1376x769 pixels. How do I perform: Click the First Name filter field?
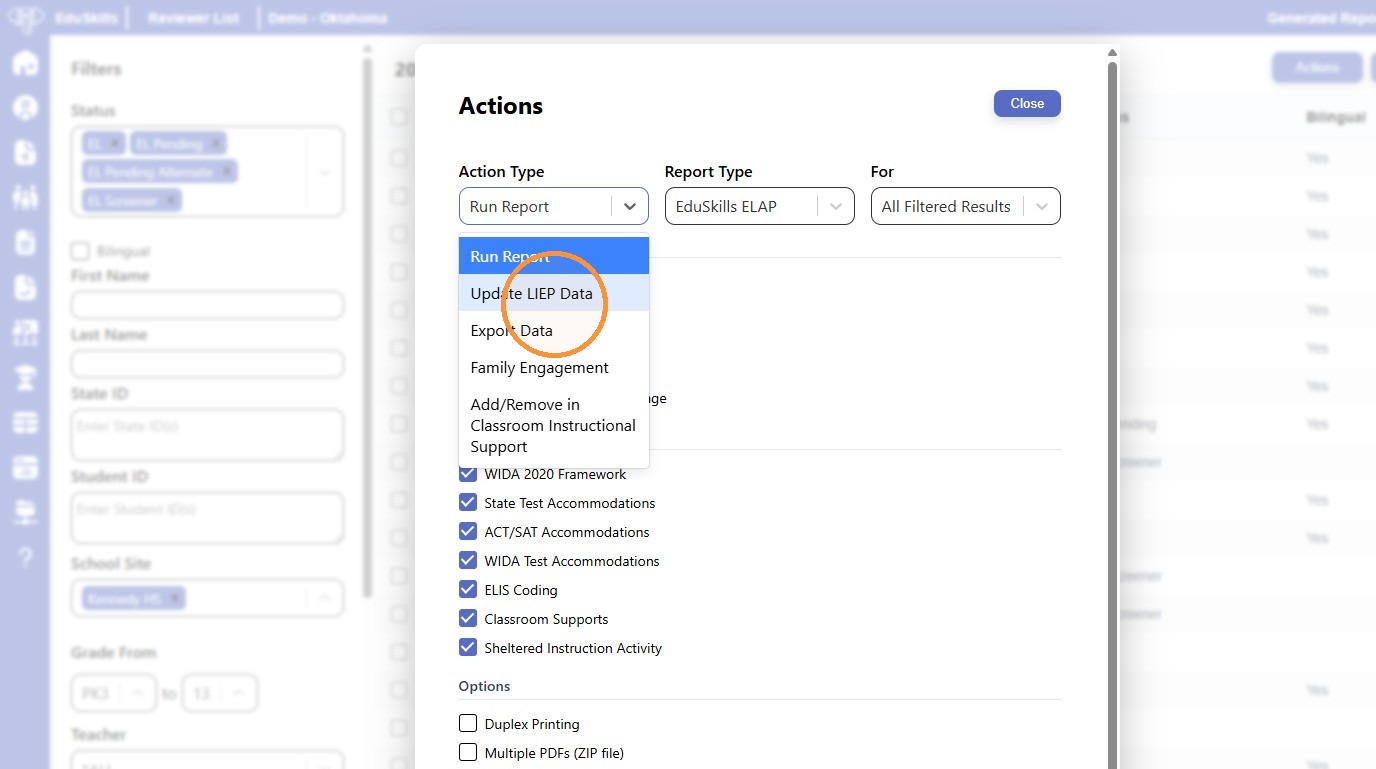pos(208,305)
